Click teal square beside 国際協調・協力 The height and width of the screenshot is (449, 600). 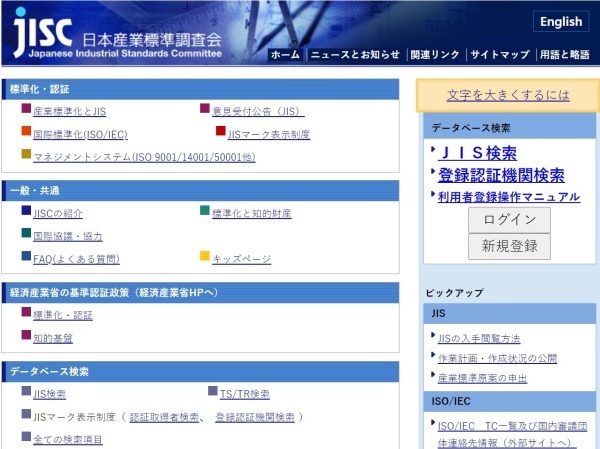pos(26,235)
